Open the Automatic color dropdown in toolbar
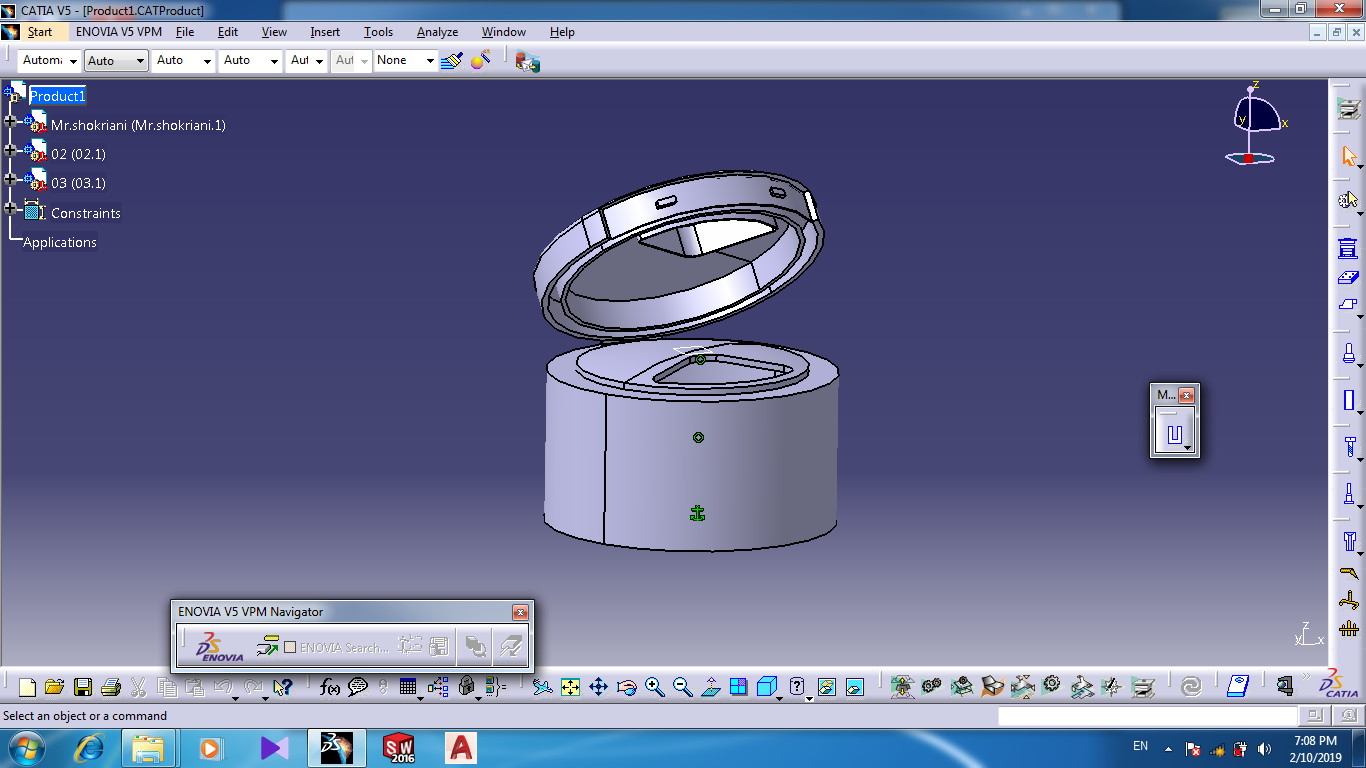 pos(49,61)
